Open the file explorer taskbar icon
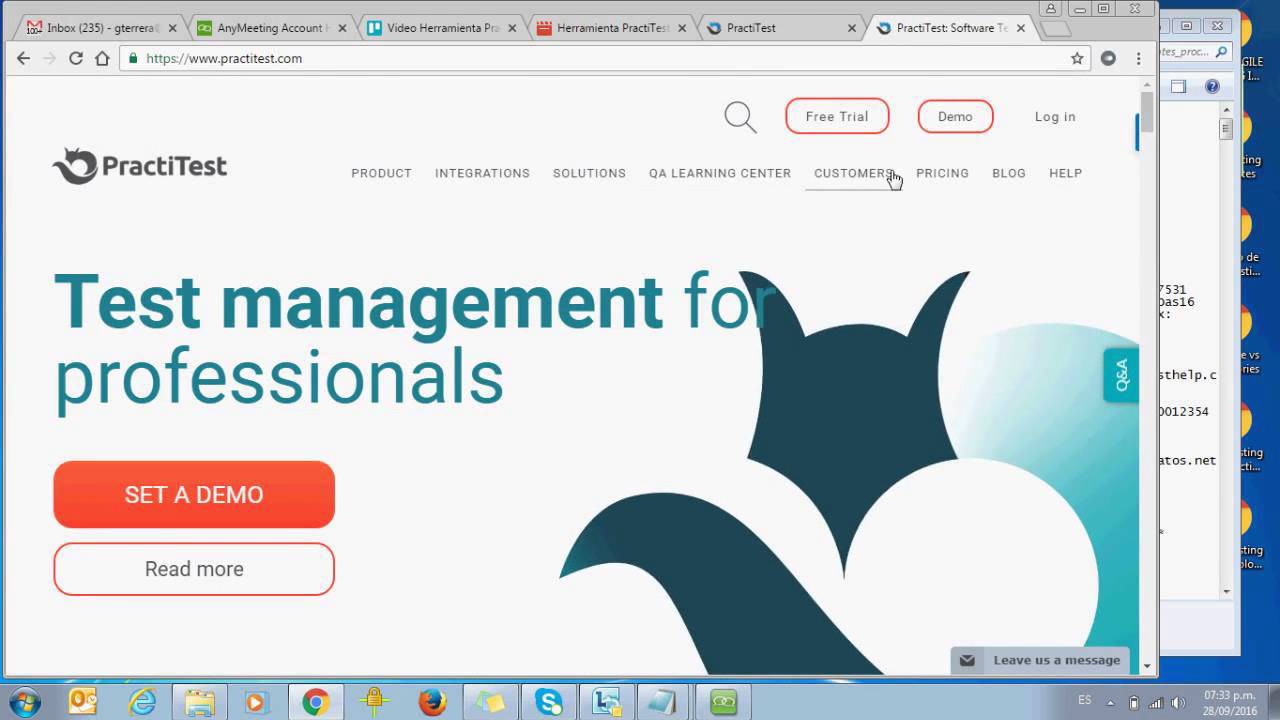The width and height of the screenshot is (1280, 720). [x=199, y=702]
